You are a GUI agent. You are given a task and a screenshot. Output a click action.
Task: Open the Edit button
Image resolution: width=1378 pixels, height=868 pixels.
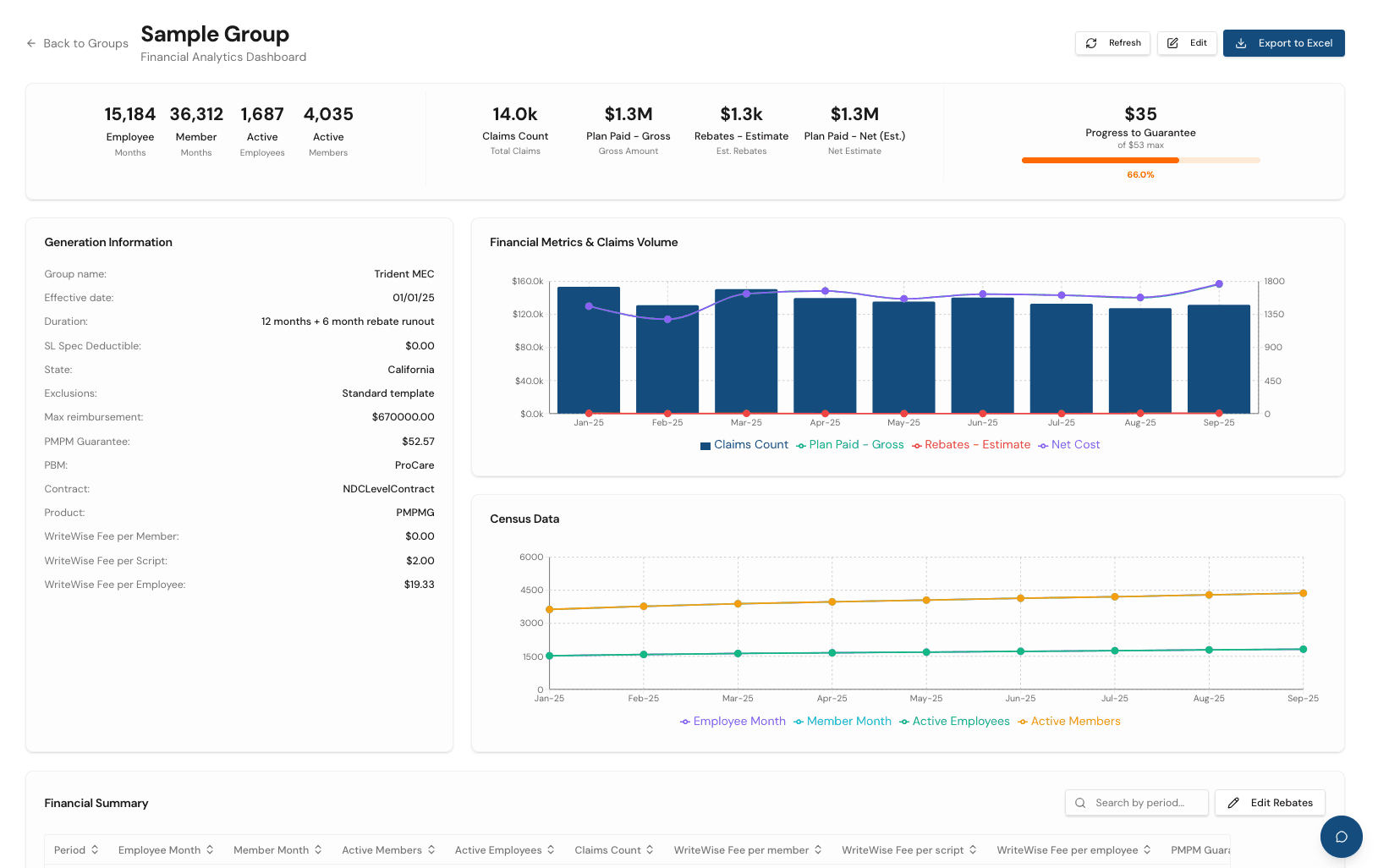[1187, 43]
